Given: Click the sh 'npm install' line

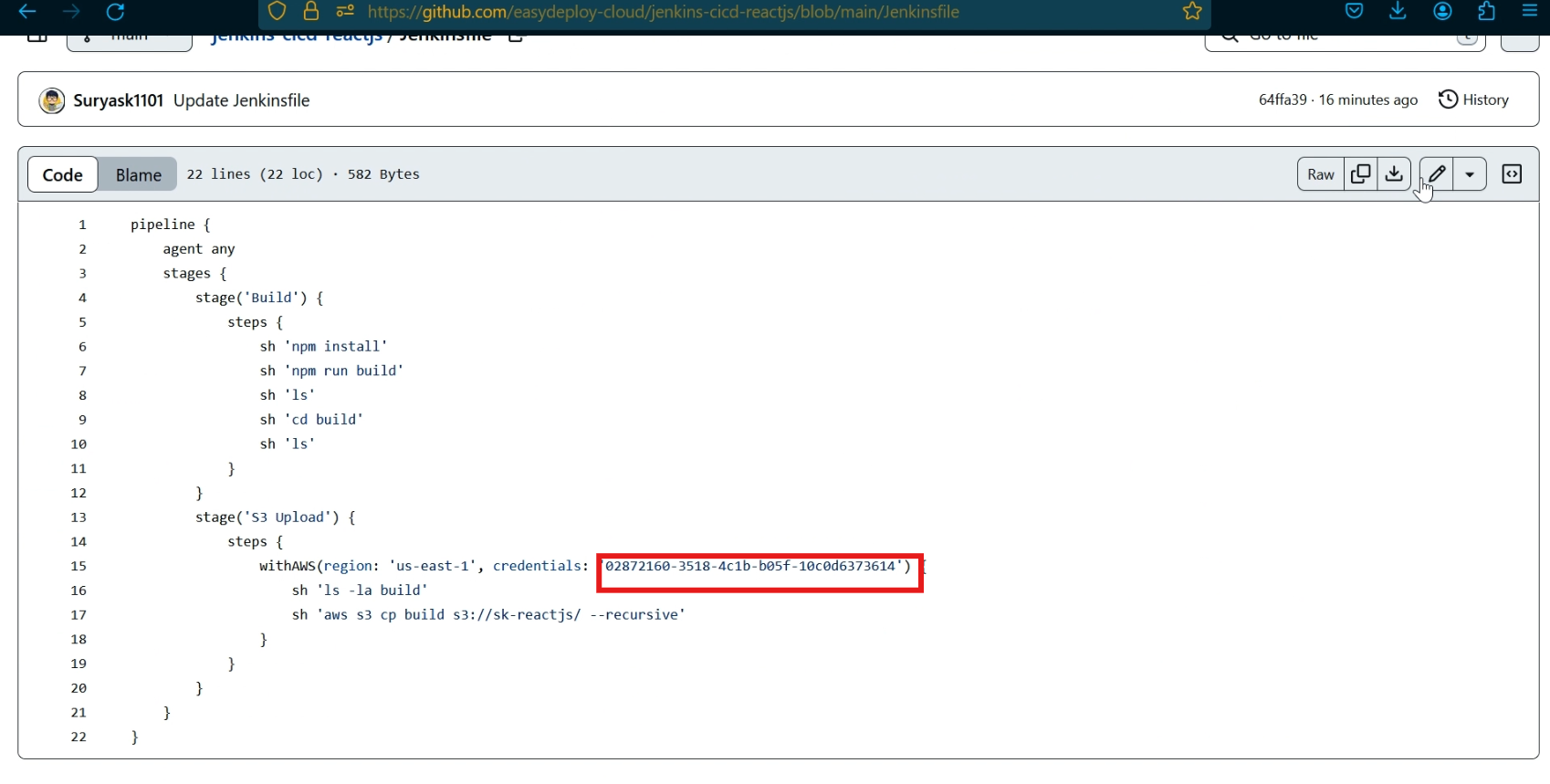Looking at the screenshot, I should pos(323,347).
